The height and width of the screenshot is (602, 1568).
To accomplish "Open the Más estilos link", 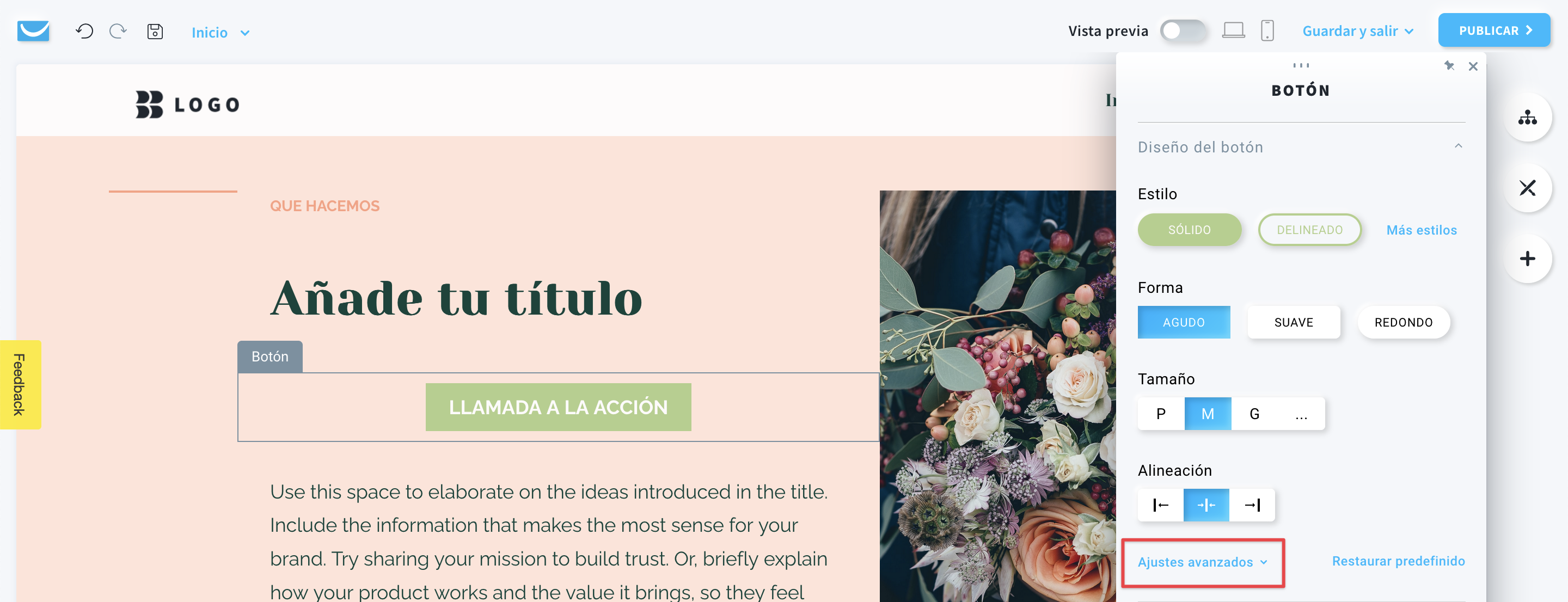I will tap(1422, 230).
